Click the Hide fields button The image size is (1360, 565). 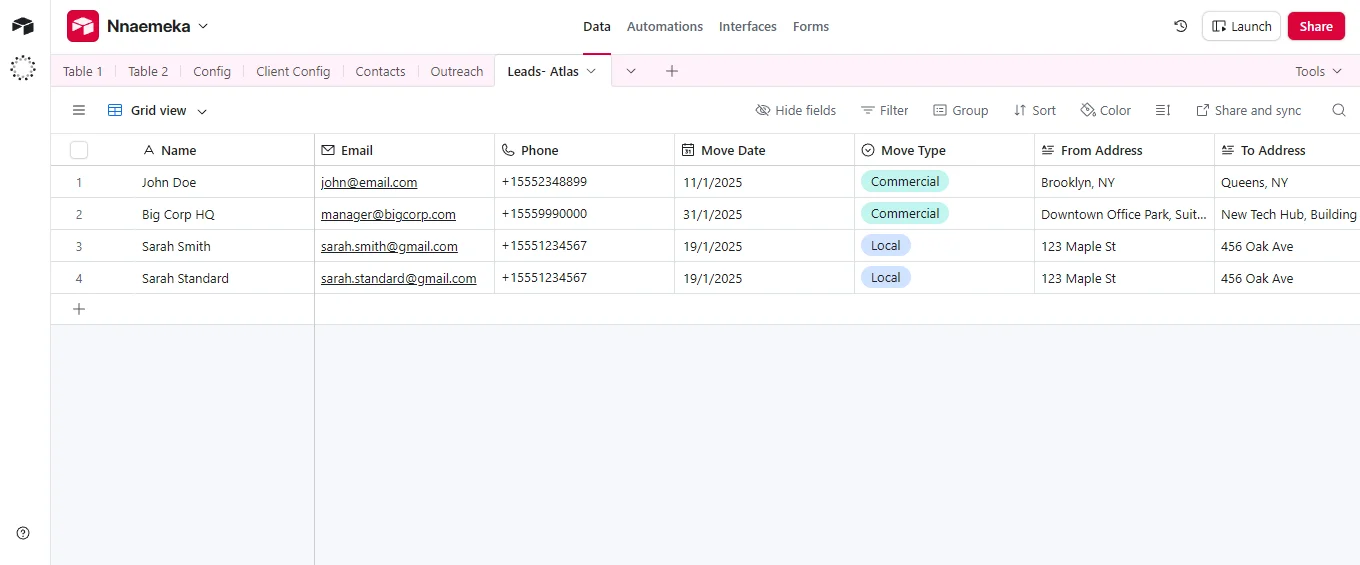(796, 111)
